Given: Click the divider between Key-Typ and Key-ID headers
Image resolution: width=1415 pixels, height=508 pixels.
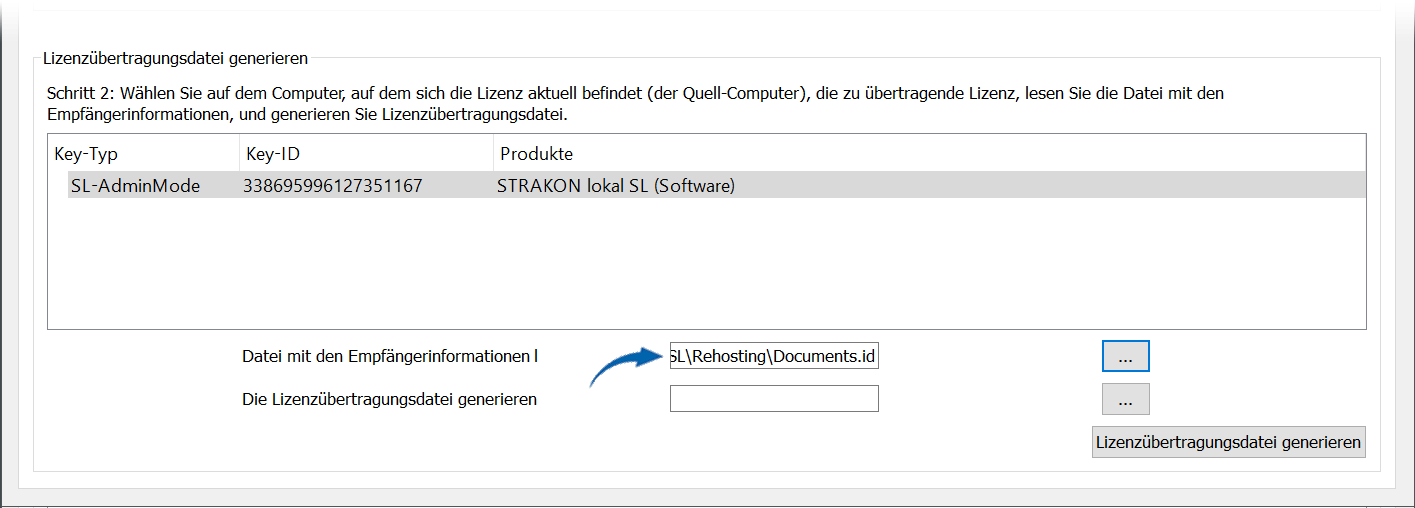Looking at the screenshot, I should coord(239,154).
